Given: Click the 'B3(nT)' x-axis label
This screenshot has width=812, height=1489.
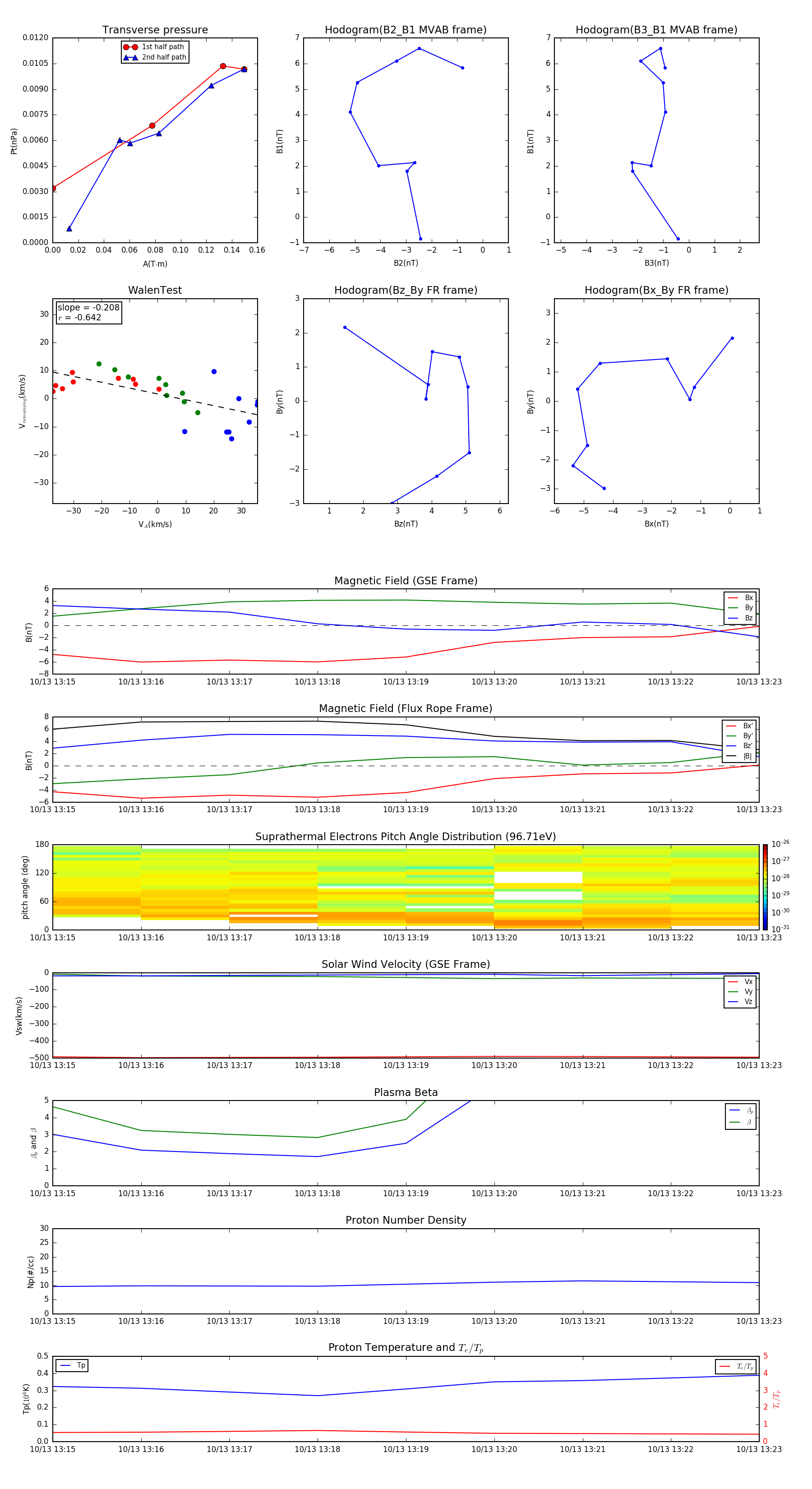Looking at the screenshot, I should click(656, 264).
